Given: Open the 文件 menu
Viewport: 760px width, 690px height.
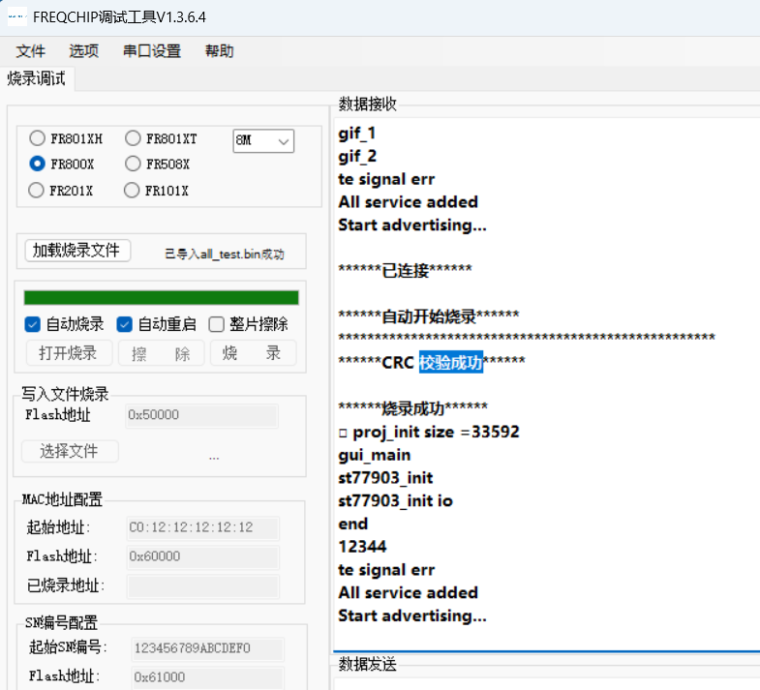Looking at the screenshot, I should 31,51.
